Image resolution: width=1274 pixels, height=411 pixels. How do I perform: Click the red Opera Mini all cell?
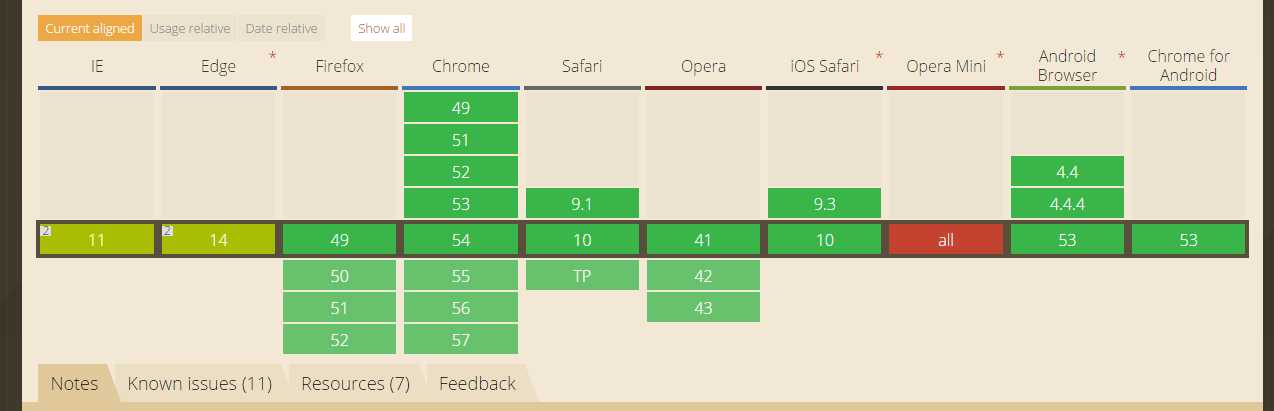tap(946, 240)
